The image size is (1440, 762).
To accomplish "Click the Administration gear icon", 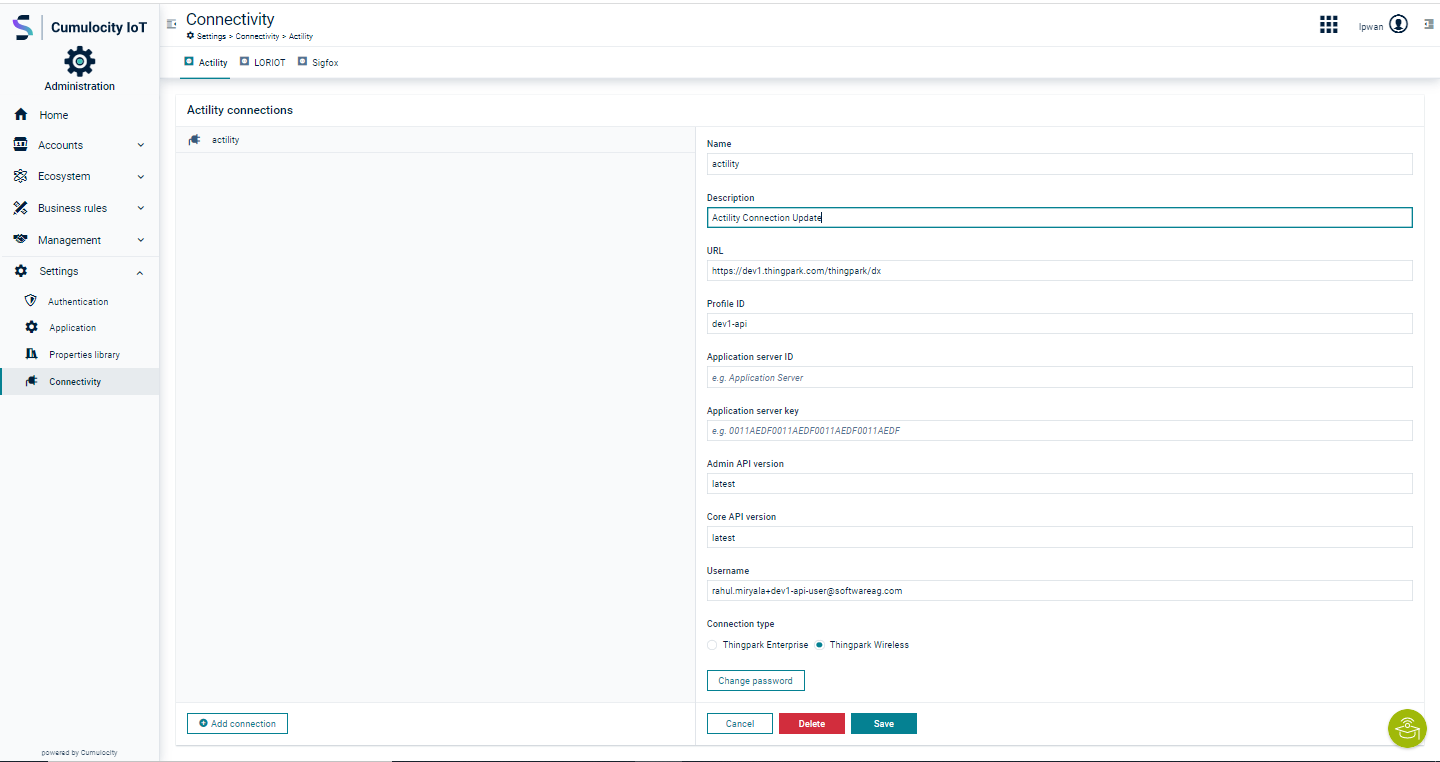I will click(x=80, y=62).
